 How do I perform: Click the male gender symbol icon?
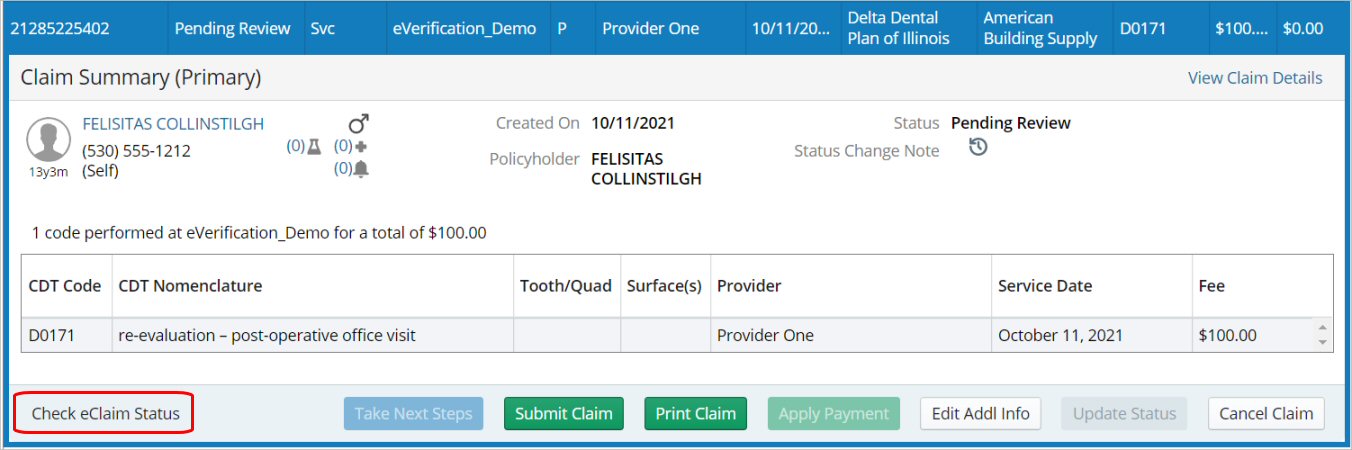[x=358, y=124]
